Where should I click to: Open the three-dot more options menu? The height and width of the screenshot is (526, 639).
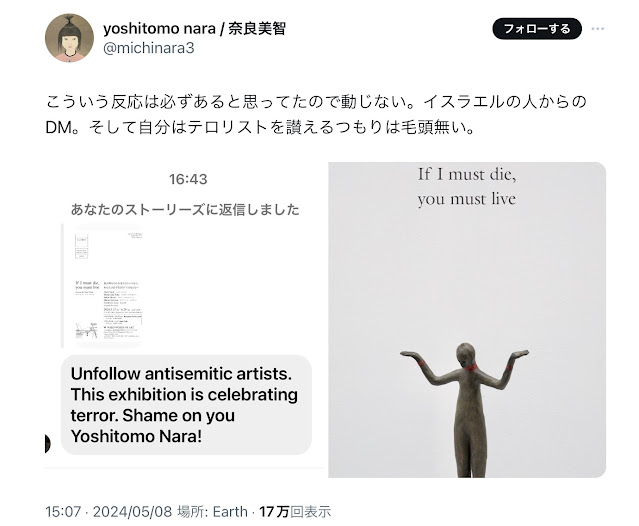(597, 29)
